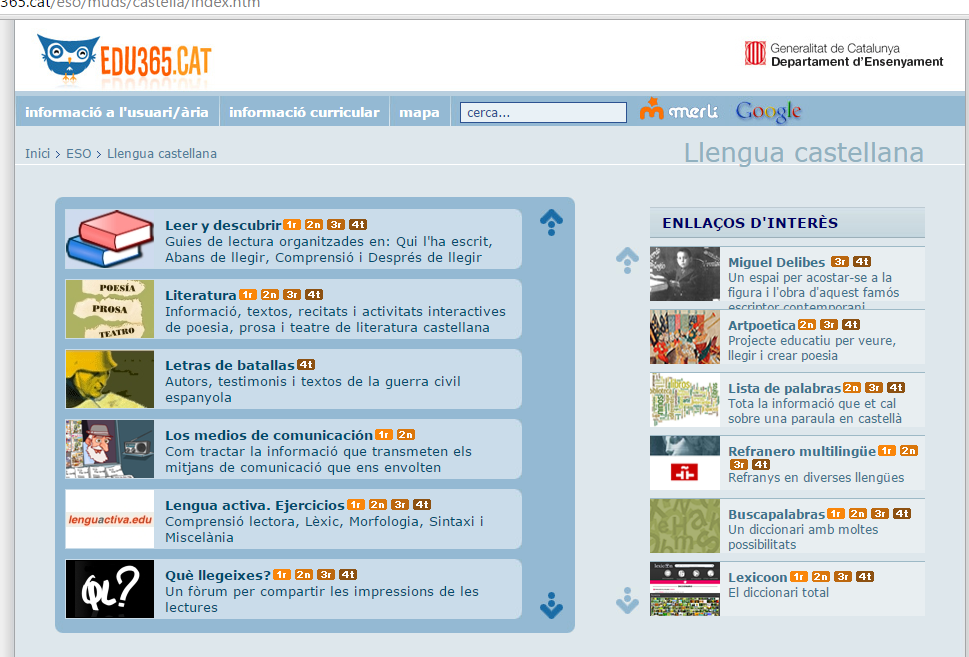969x657 pixels.
Task: Open the Leer y descubrir books thumbnail
Action: coord(109,239)
